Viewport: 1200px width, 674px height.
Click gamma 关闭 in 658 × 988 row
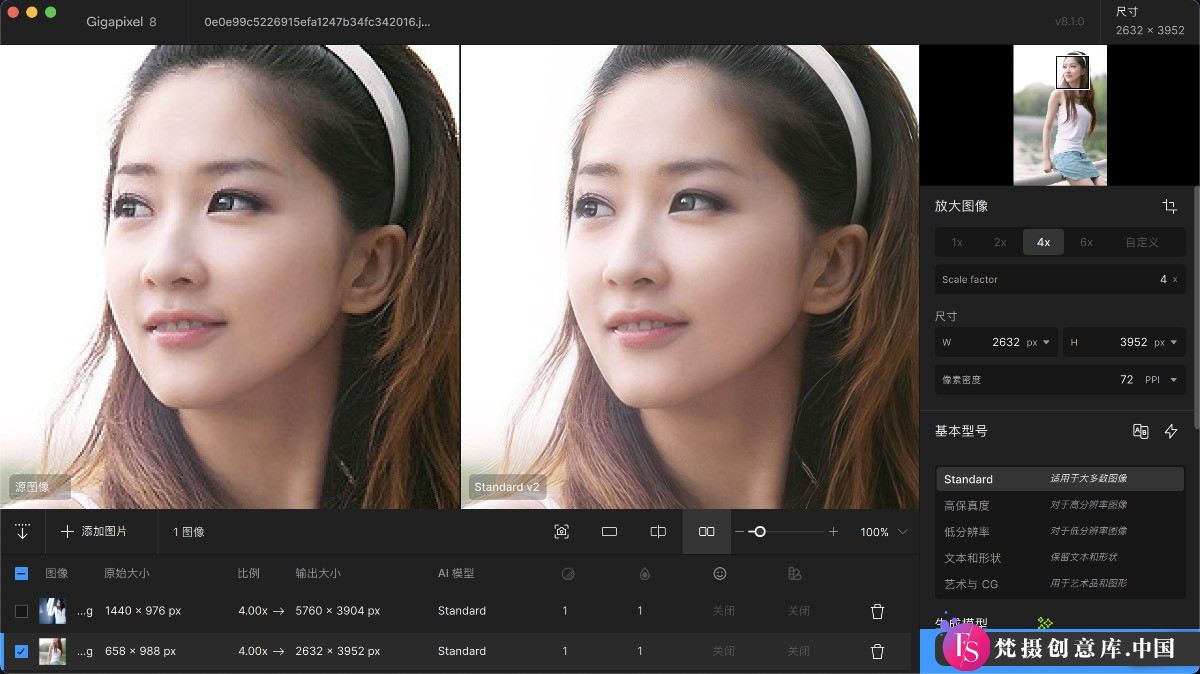pos(798,651)
